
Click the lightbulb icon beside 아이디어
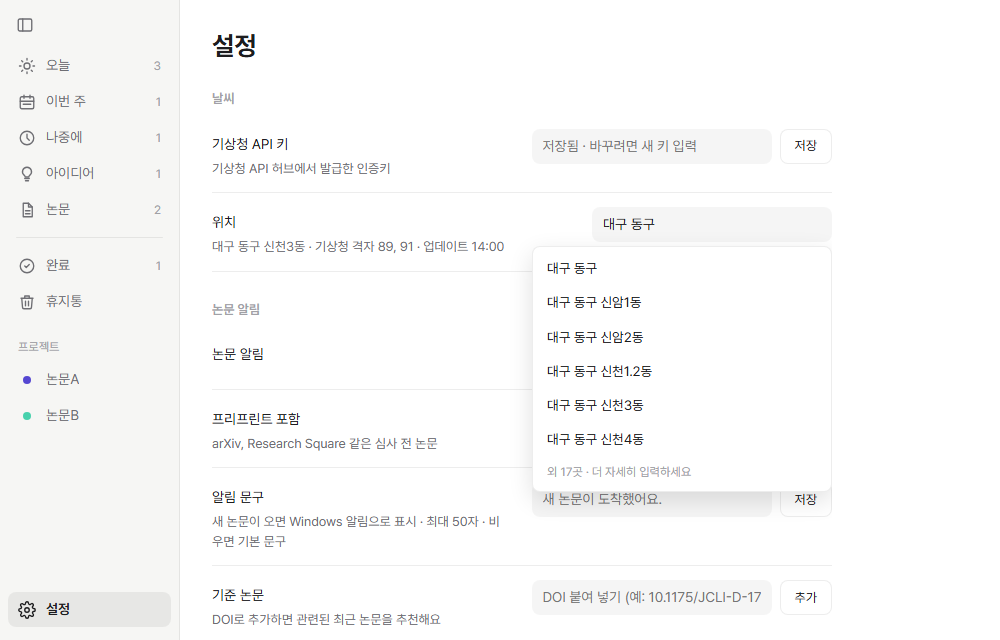point(27,174)
